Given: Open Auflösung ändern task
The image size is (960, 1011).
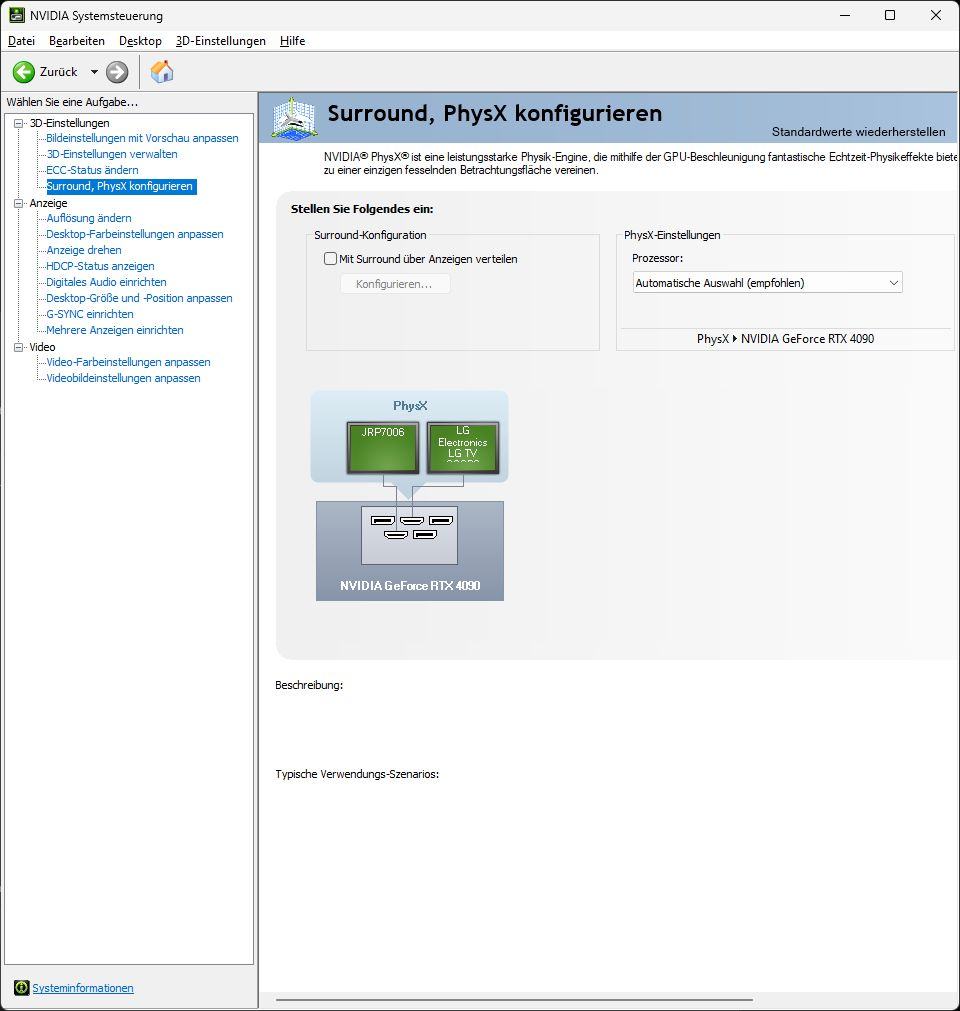Looking at the screenshot, I should 89,218.
